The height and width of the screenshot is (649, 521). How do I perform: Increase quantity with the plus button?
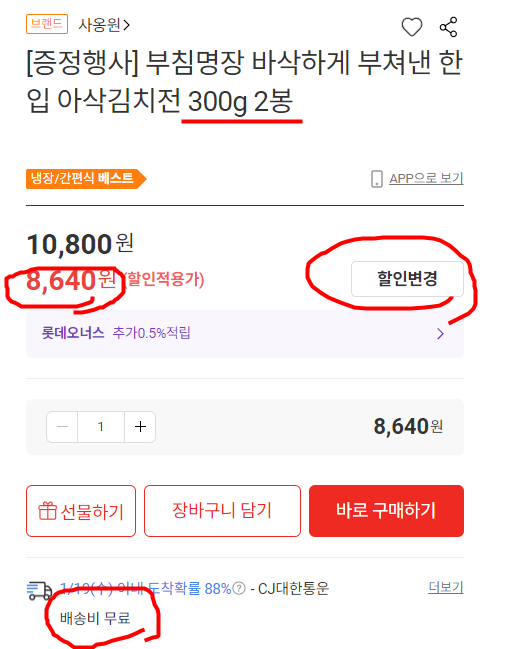[x=140, y=427]
